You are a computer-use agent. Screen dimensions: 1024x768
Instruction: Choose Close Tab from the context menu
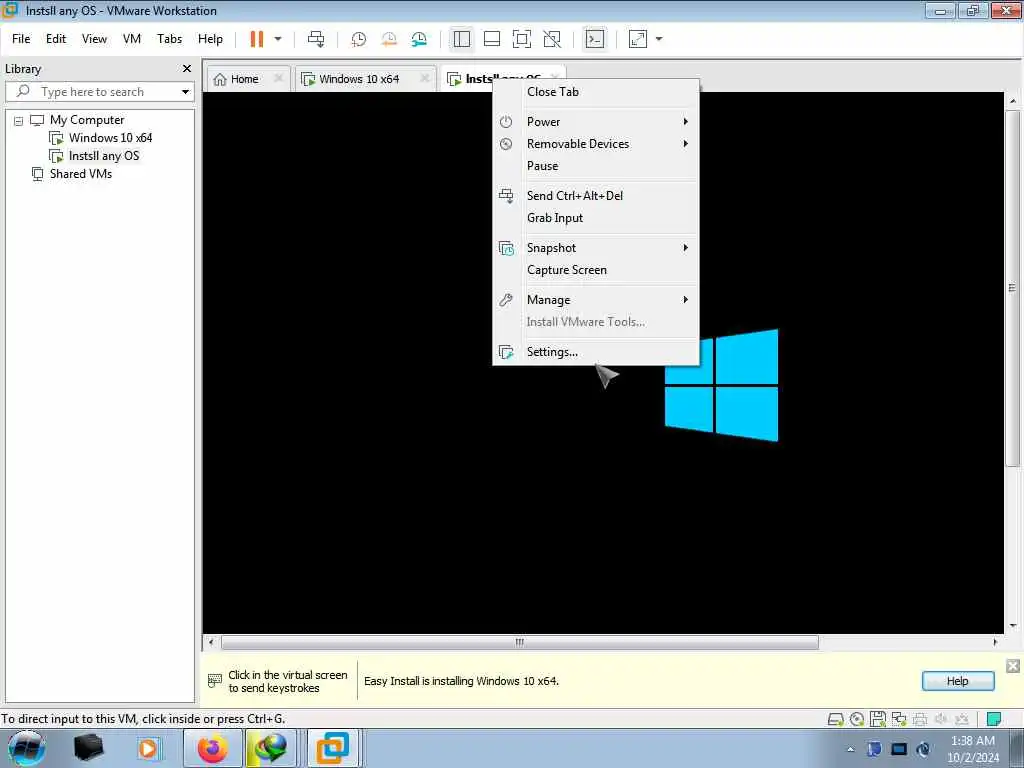click(596, 92)
